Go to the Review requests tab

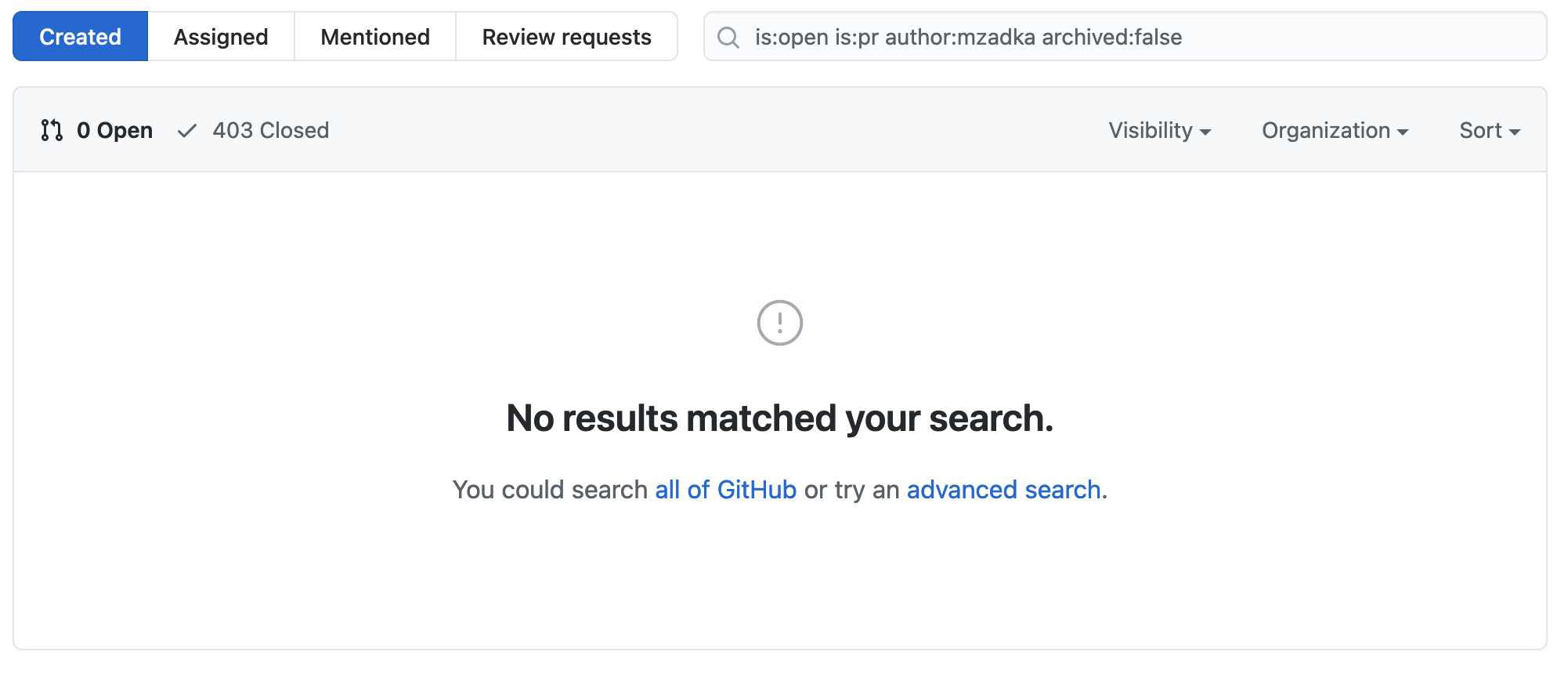566,37
